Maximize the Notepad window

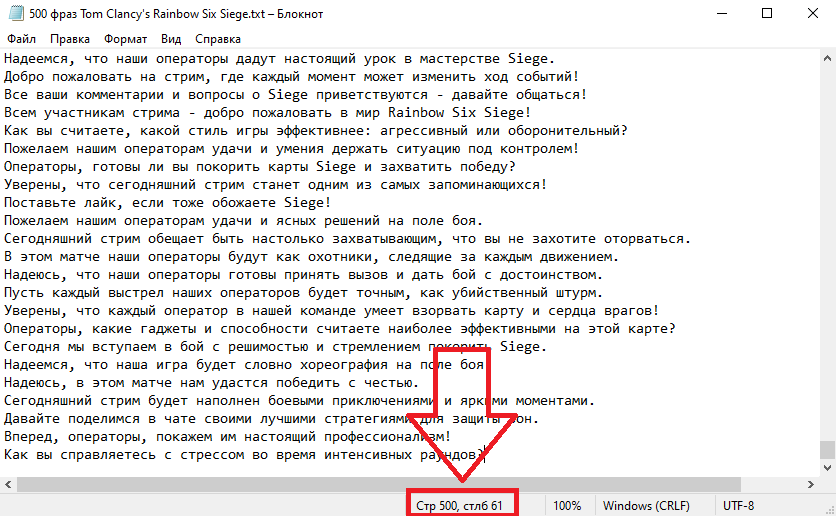[766, 13]
